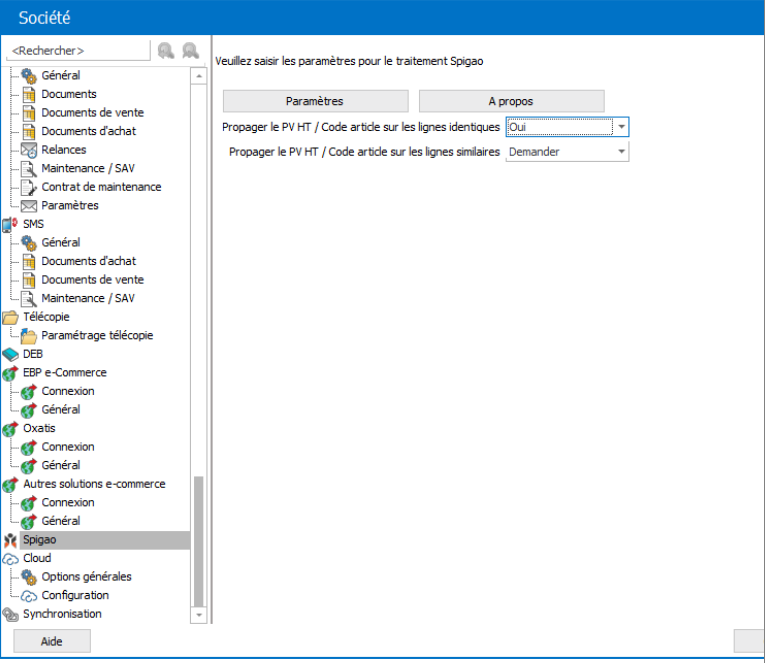Switch to the Paramètres tab
The image size is (765, 663).
point(315,101)
